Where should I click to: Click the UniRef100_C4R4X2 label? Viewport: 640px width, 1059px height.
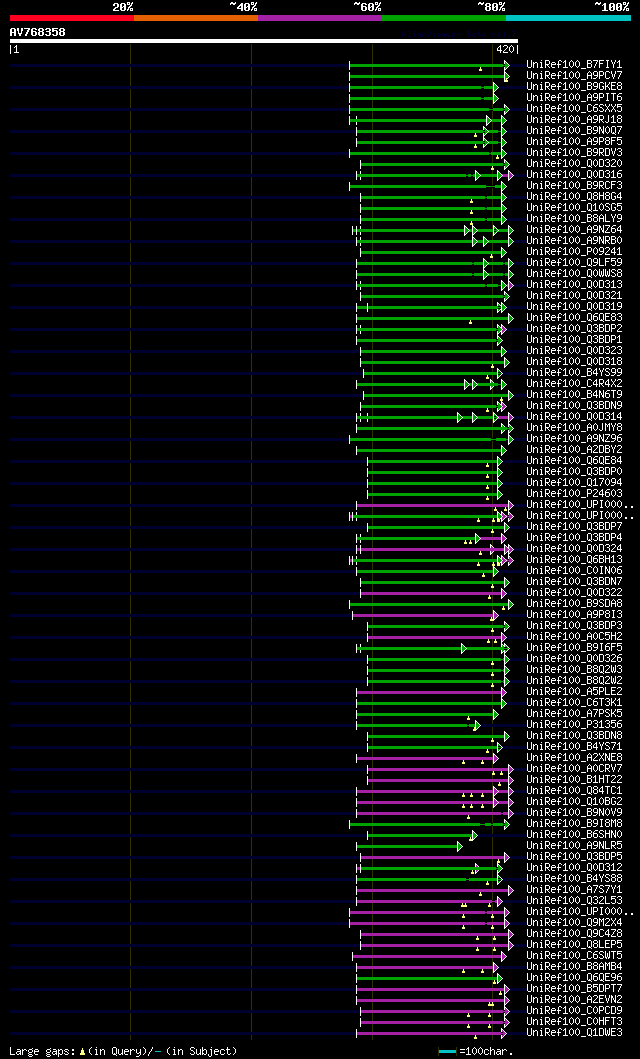(x=574, y=384)
